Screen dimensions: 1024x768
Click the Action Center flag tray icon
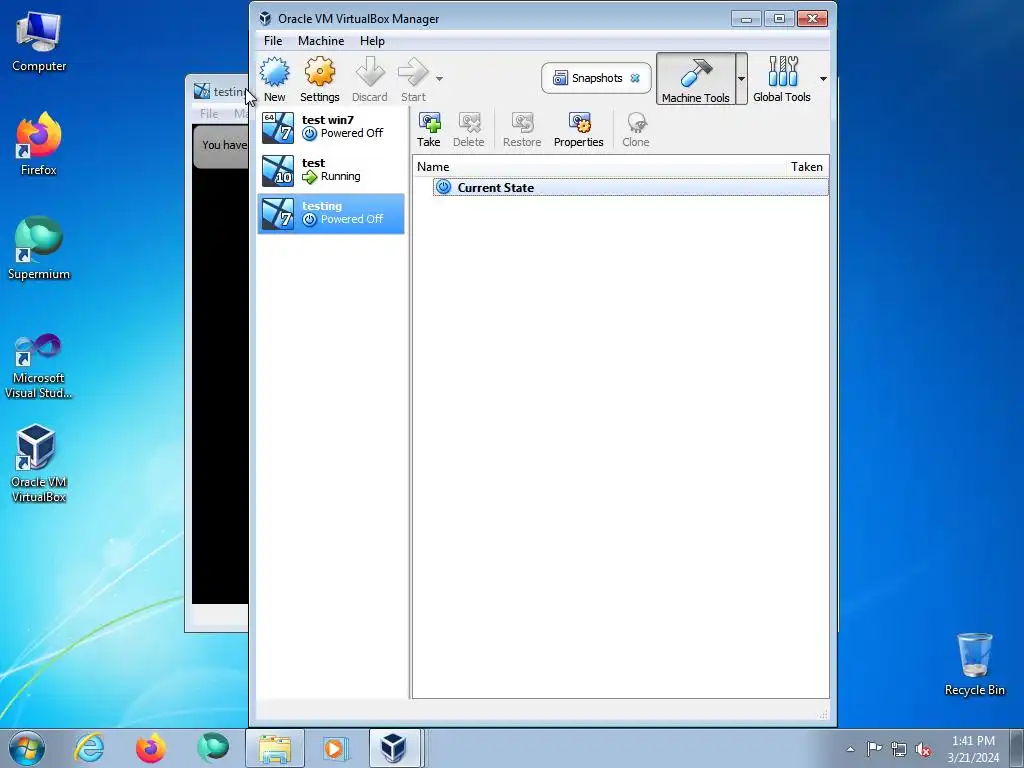coord(874,749)
